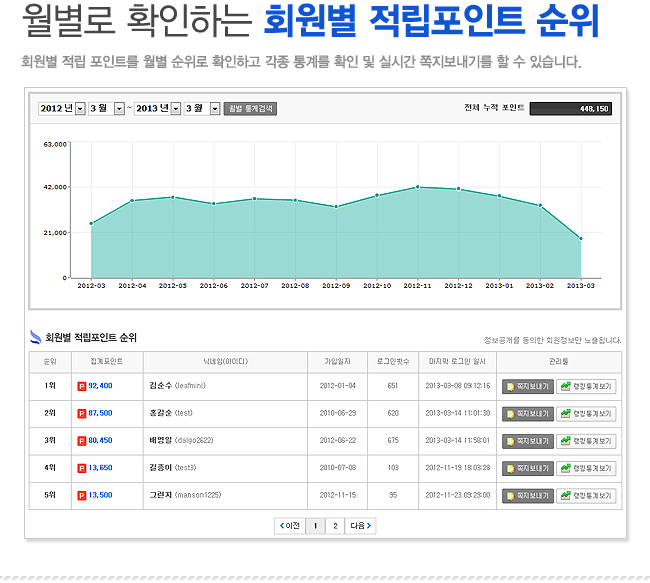Select page 1 in pagination
This screenshot has width=650, height=583.
pos(315,526)
